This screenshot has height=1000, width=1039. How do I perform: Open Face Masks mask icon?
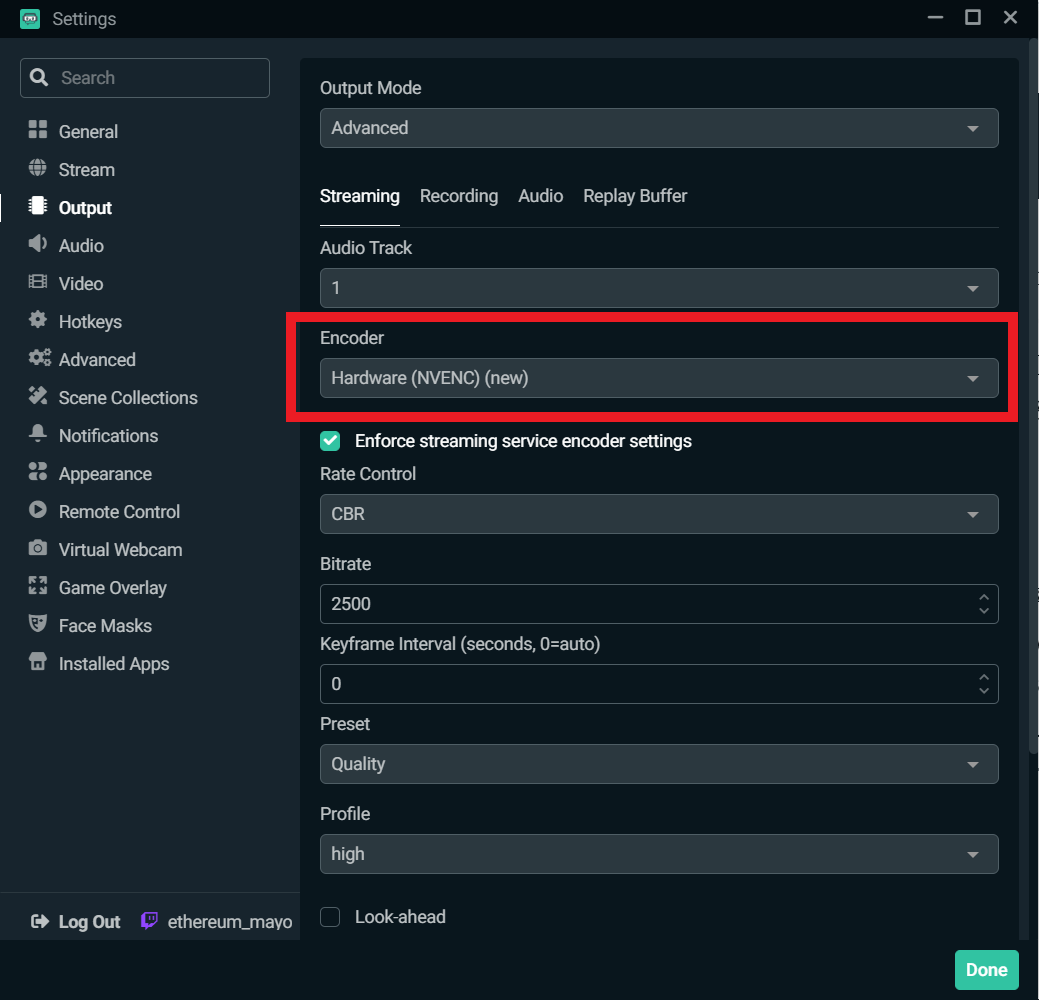pyautogui.click(x=38, y=624)
